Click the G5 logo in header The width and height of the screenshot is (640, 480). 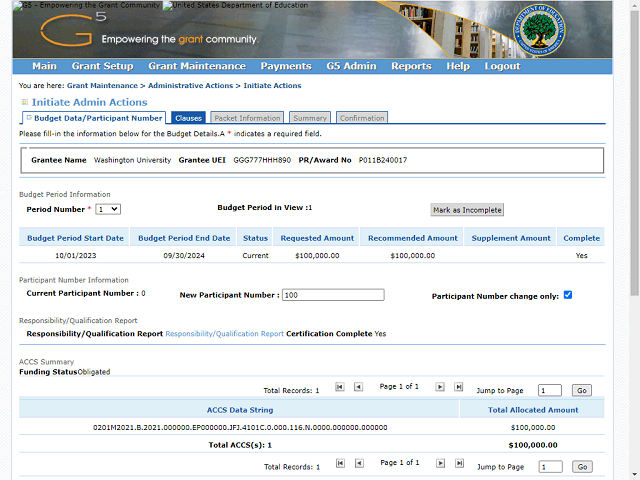coord(68,32)
